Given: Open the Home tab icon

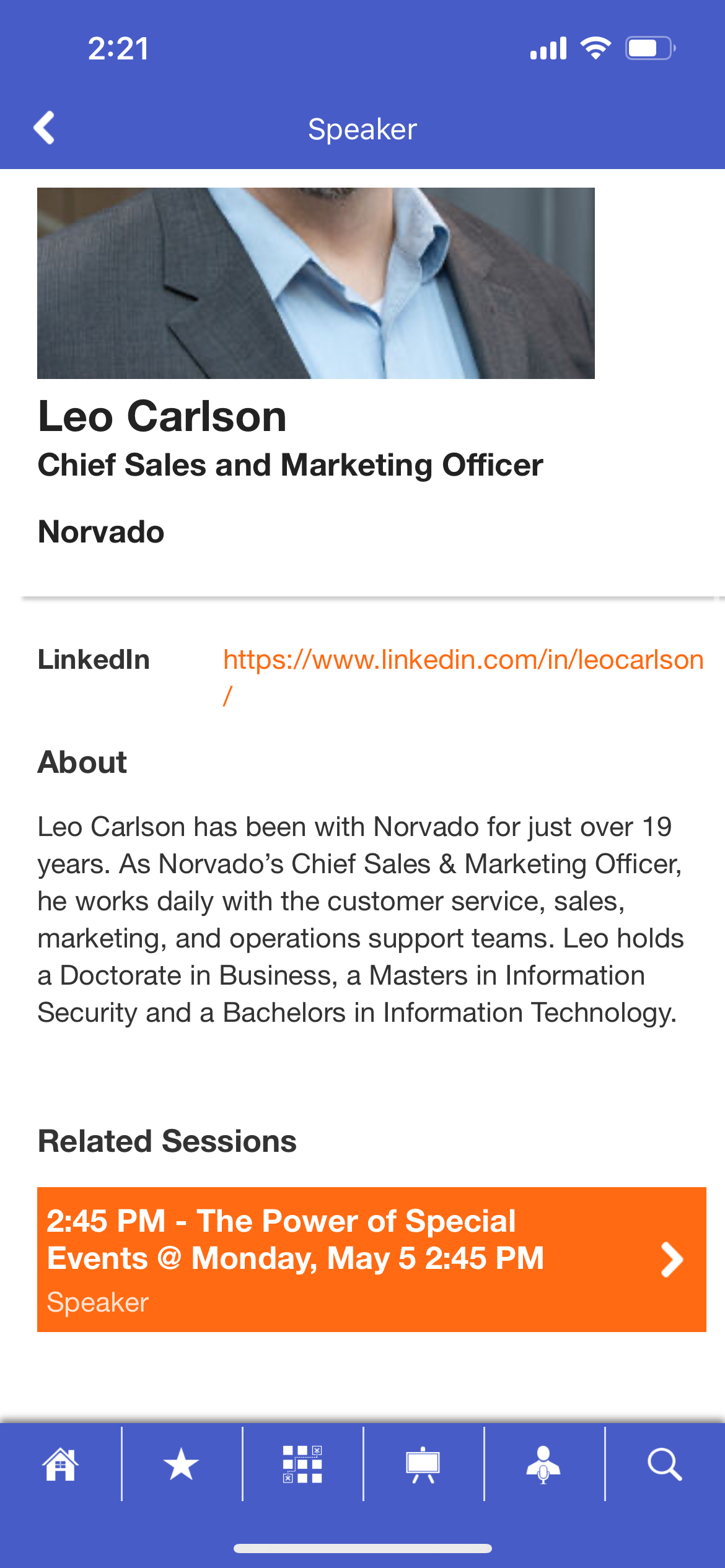Looking at the screenshot, I should tap(60, 1465).
